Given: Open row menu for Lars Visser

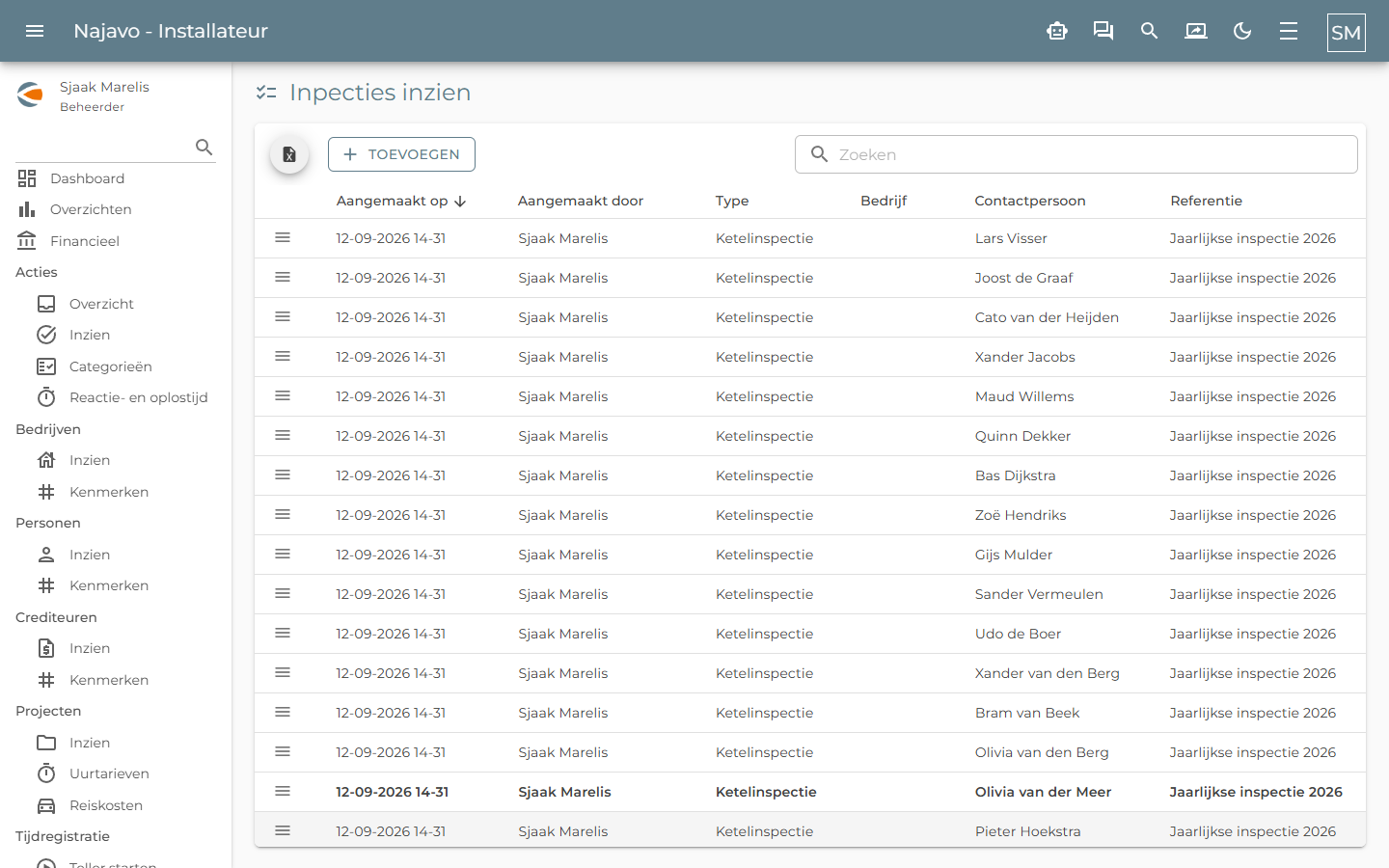Looking at the screenshot, I should [x=283, y=237].
